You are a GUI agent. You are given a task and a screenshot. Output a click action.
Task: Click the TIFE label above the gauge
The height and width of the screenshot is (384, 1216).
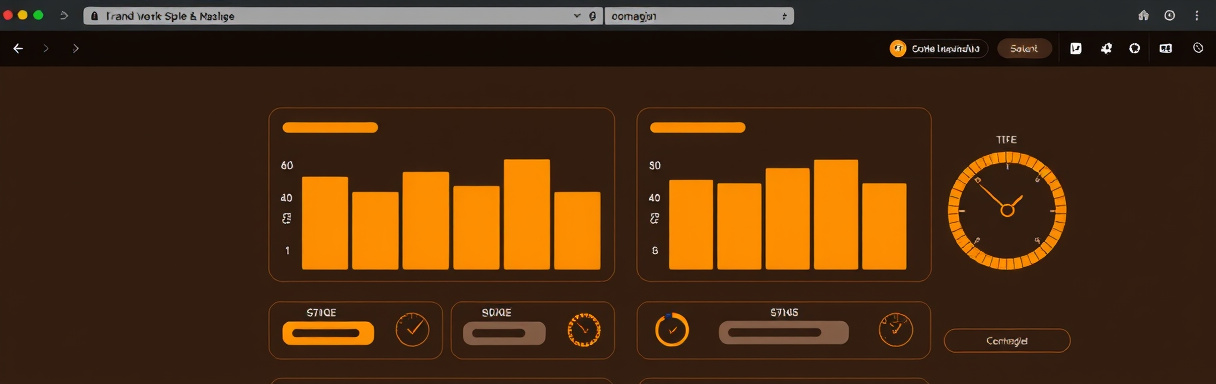pyautogui.click(x=1007, y=140)
